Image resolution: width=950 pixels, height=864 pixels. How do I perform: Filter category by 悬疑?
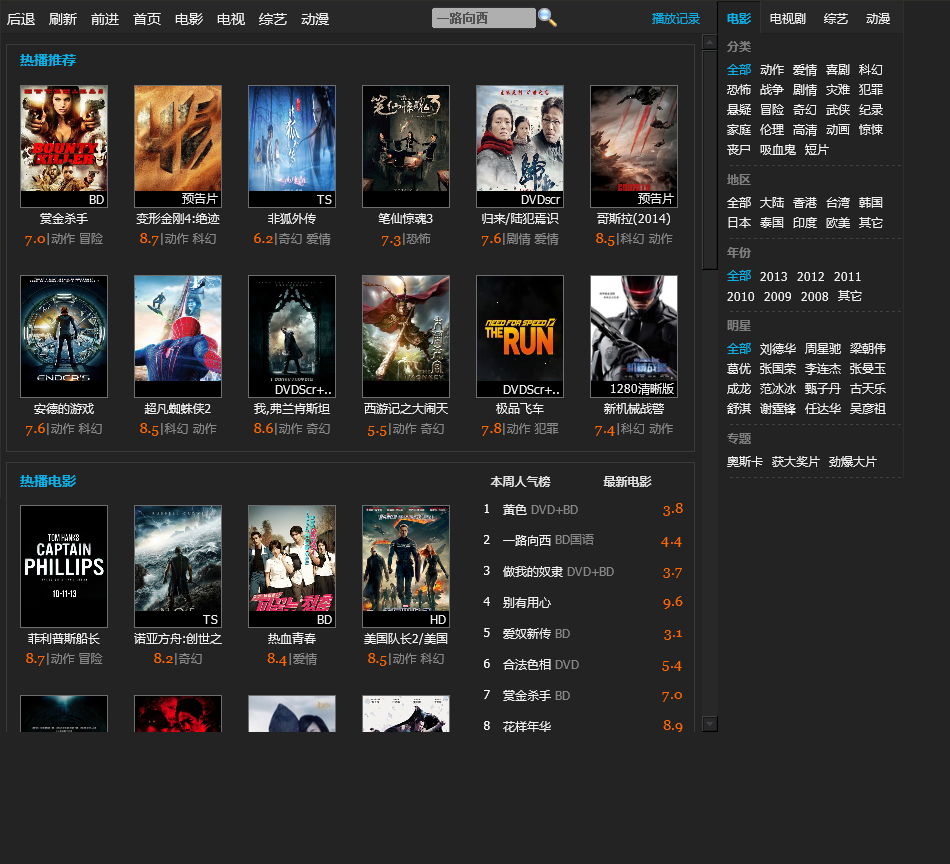[x=739, y=110]
